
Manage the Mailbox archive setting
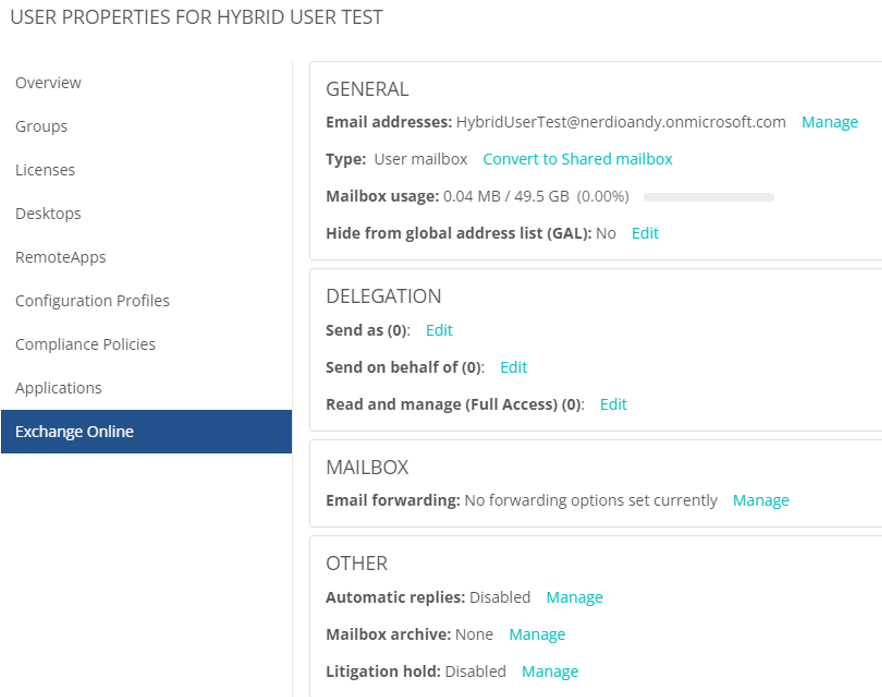(x=537, y=634)
